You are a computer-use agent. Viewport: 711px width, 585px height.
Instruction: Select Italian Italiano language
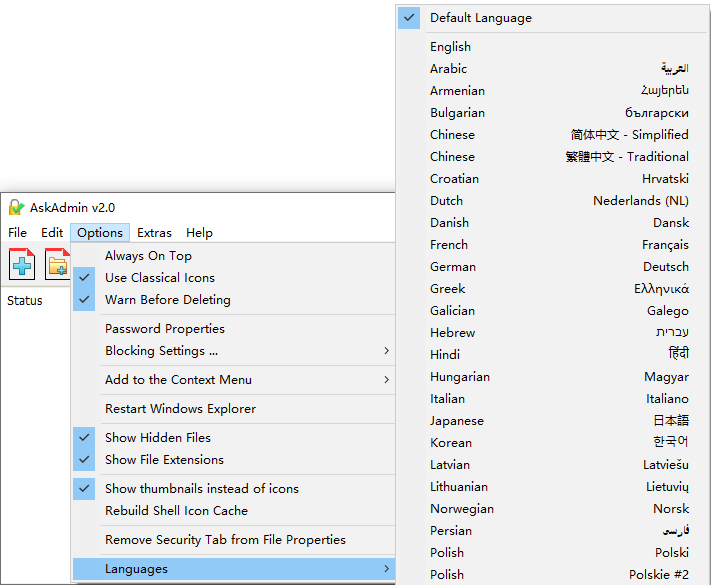(x=552, y=399)
